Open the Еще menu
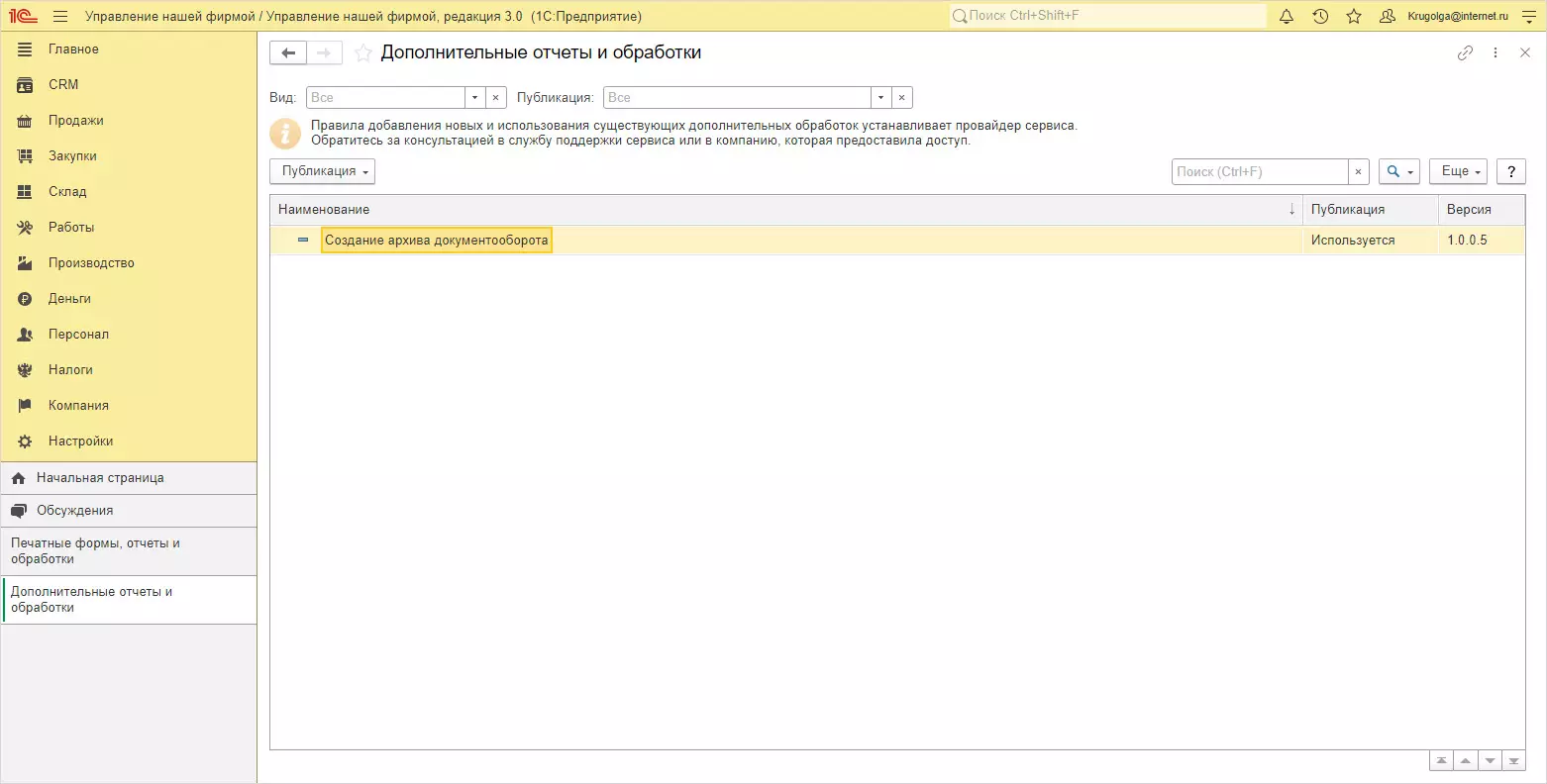Screen dimensions: 1547x784 click(x=1458, y=171)
